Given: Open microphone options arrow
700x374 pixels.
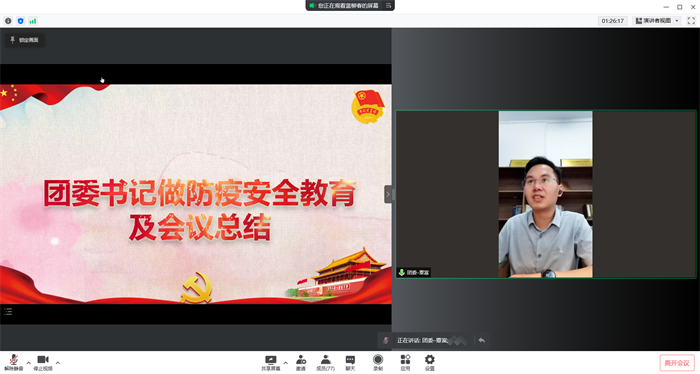Looking at the screenshot, I should (29, 363).
